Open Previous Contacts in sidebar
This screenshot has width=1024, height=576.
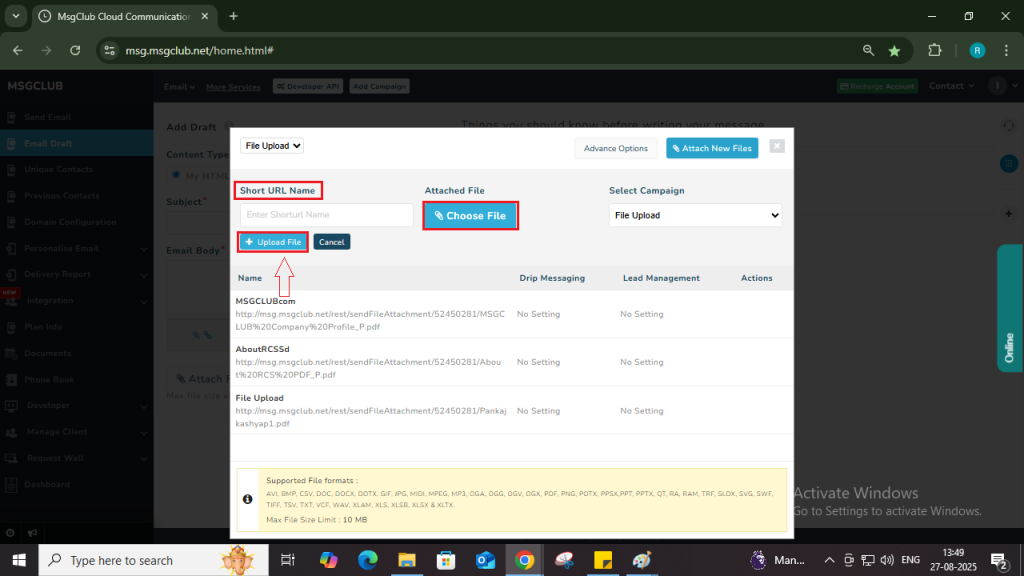(61, 195)
